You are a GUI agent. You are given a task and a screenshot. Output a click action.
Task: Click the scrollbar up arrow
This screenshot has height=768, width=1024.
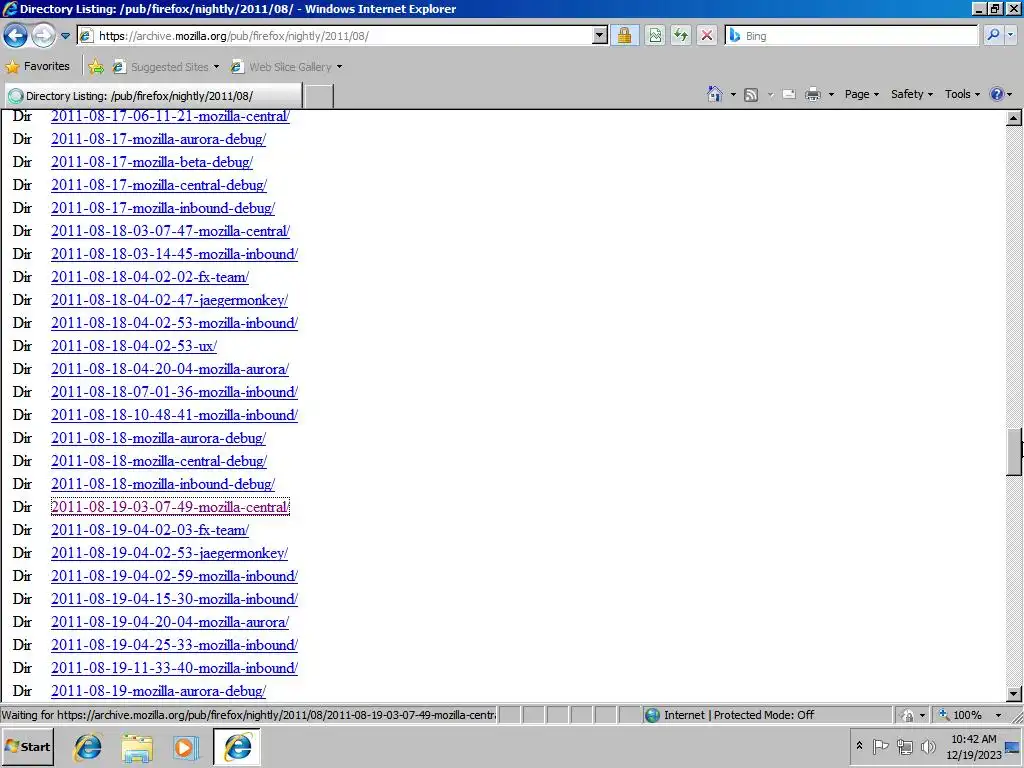(1014, 118)
